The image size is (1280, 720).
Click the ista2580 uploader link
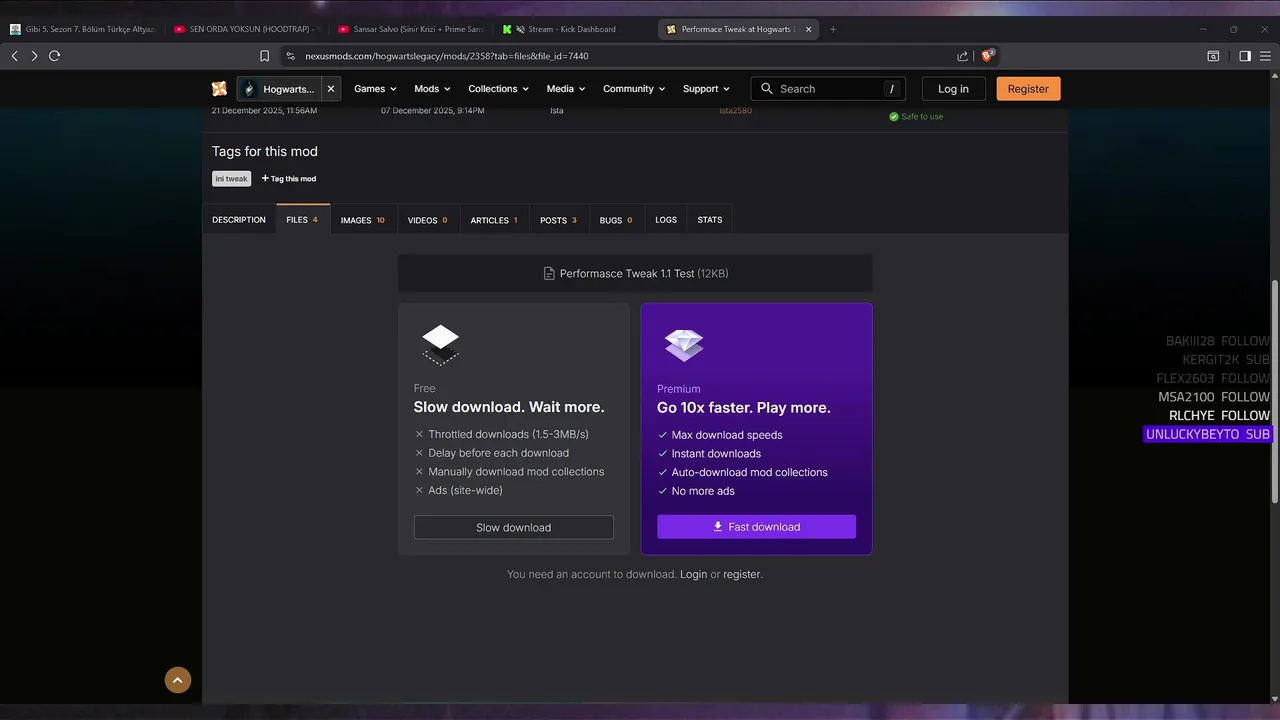[x=735, y=111]
